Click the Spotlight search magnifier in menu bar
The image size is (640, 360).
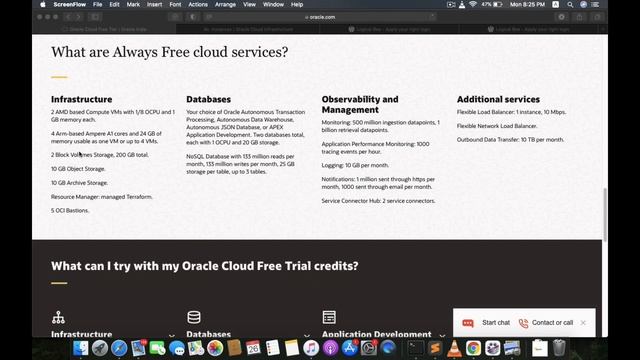pyautogui.click(x=570, y=4)
